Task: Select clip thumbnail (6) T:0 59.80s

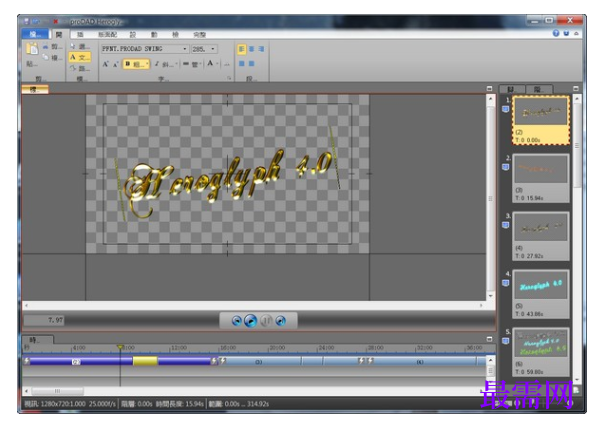Action: (541, 352)
